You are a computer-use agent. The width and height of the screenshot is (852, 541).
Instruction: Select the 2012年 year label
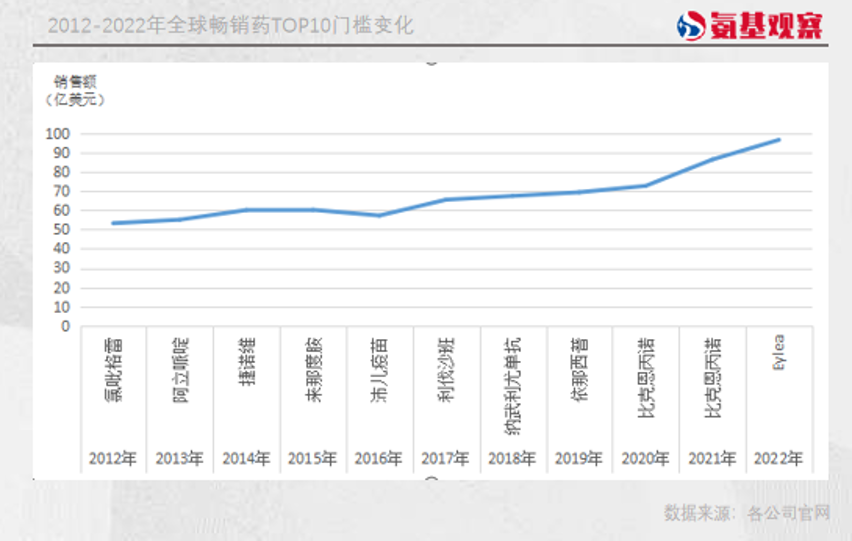point(112,458)
